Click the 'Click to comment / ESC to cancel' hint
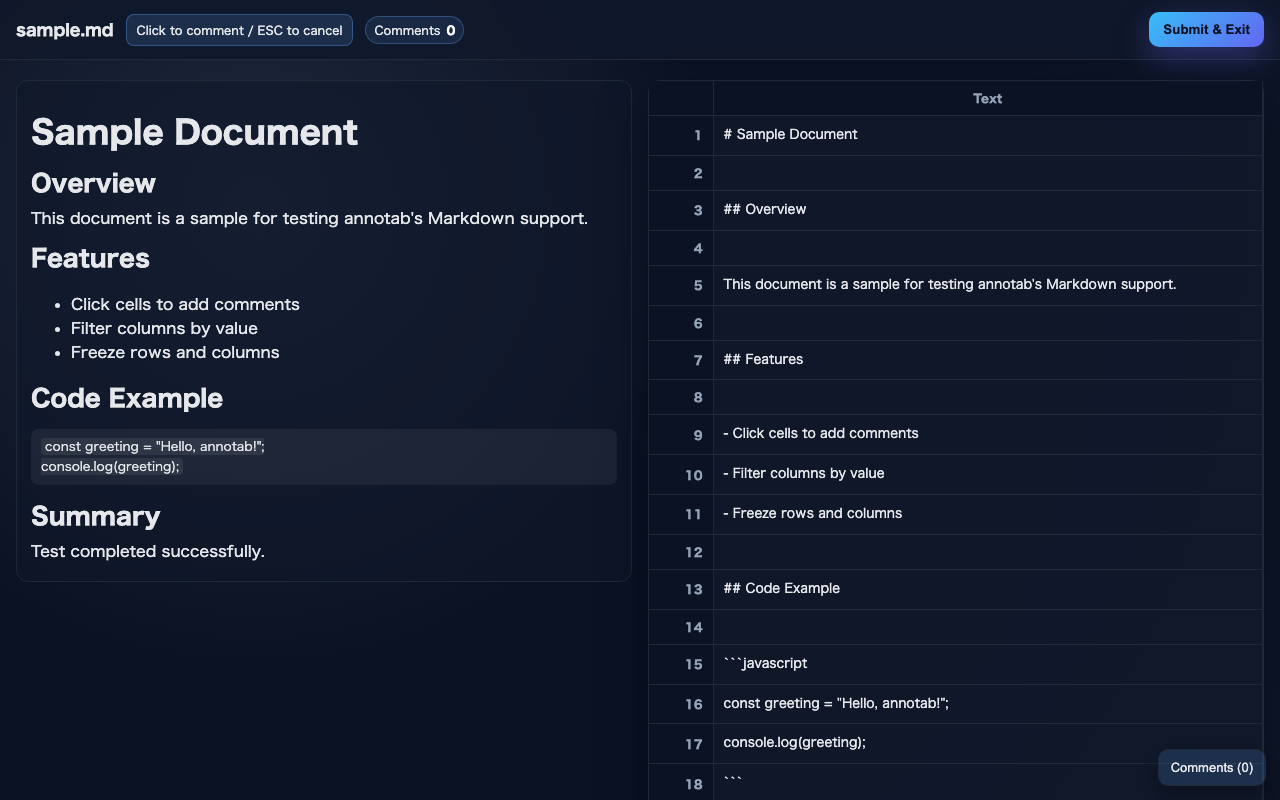The width and height of the screenshot is (1280, 800). pyautogui.click(x=239, y=30)
